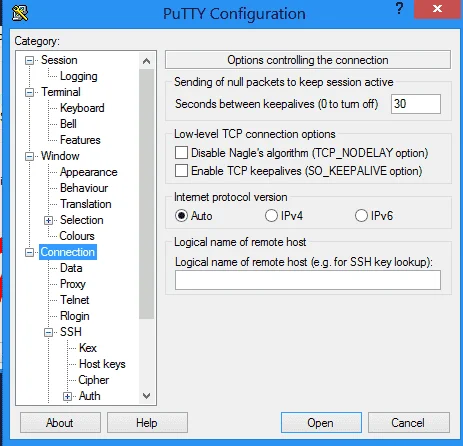
Task: Close the PuTTY Configuration window
Action: pos(437,9)
